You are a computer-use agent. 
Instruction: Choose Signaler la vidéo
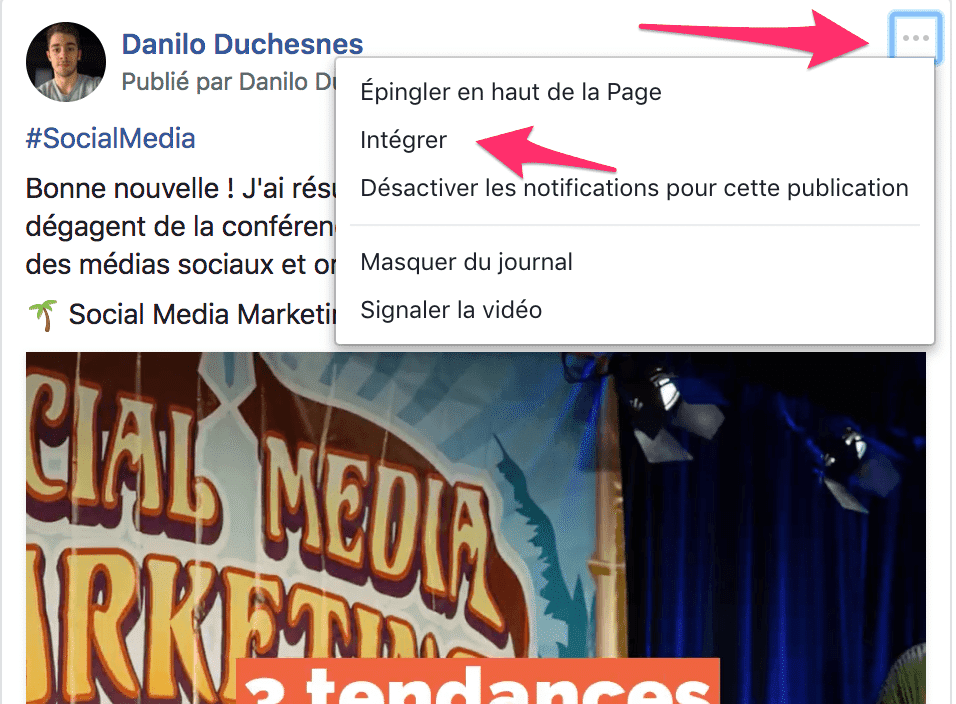pyautogui.click(x=451, y=310)
